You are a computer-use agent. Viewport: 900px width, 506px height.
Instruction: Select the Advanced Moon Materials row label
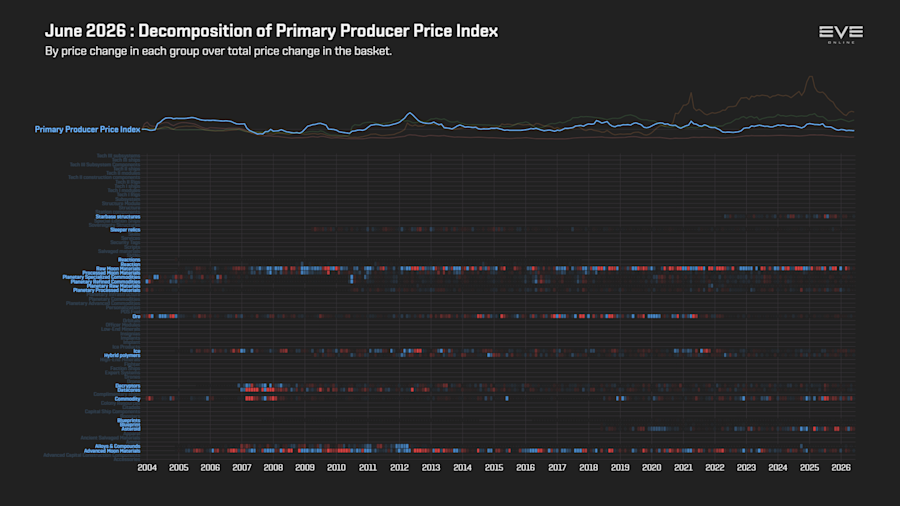(112, 451)
